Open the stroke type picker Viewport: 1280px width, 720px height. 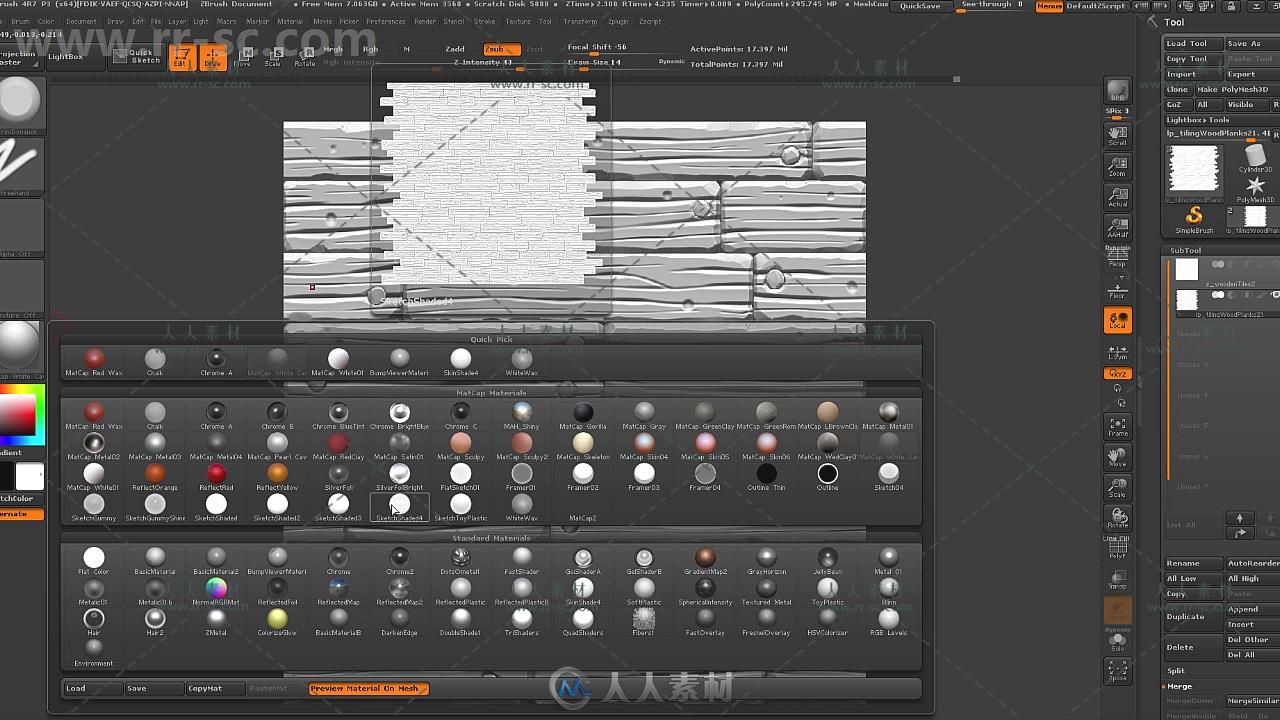(x=18, y=163)
